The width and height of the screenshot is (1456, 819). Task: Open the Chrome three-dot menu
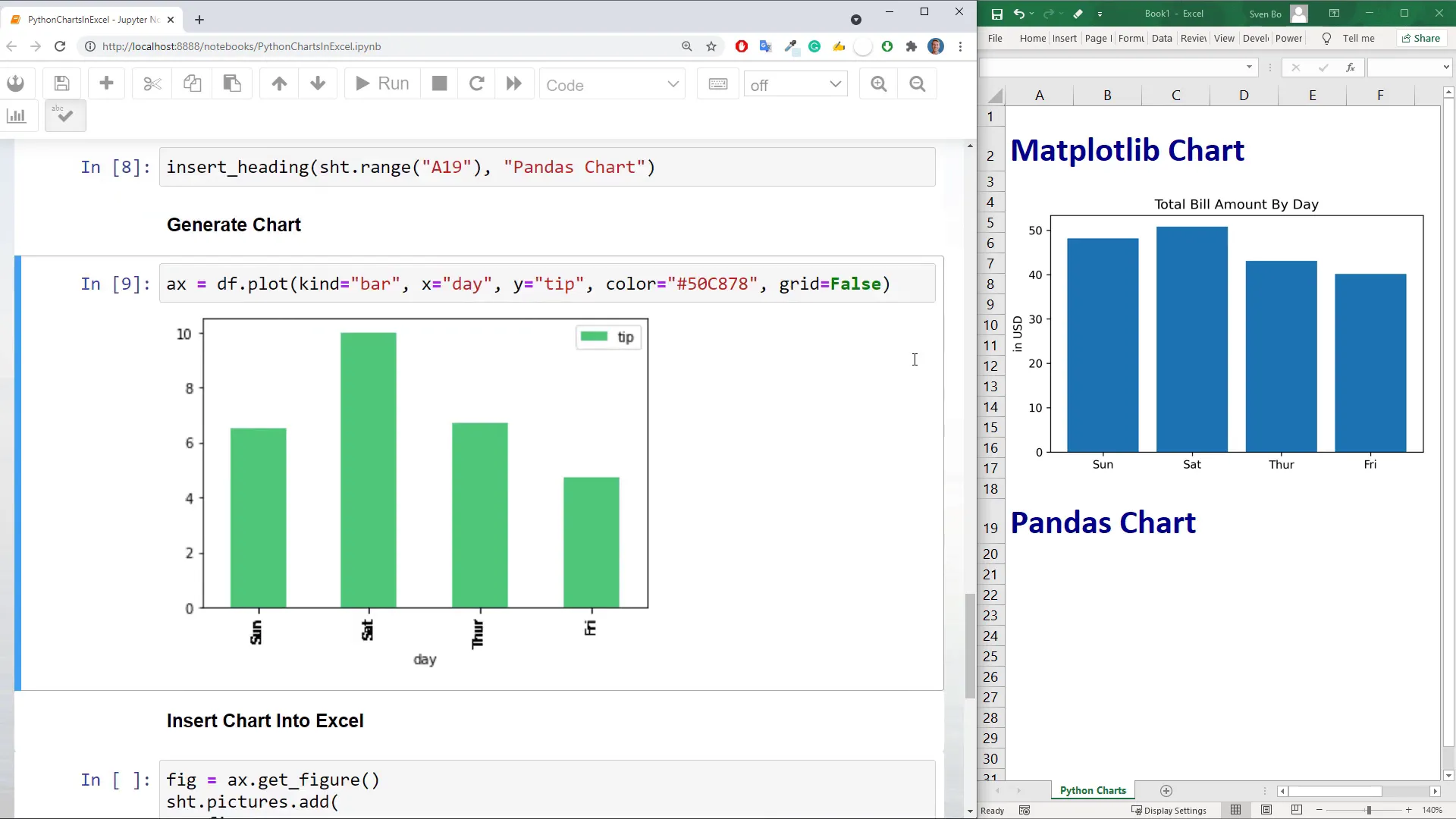[961, 46]
